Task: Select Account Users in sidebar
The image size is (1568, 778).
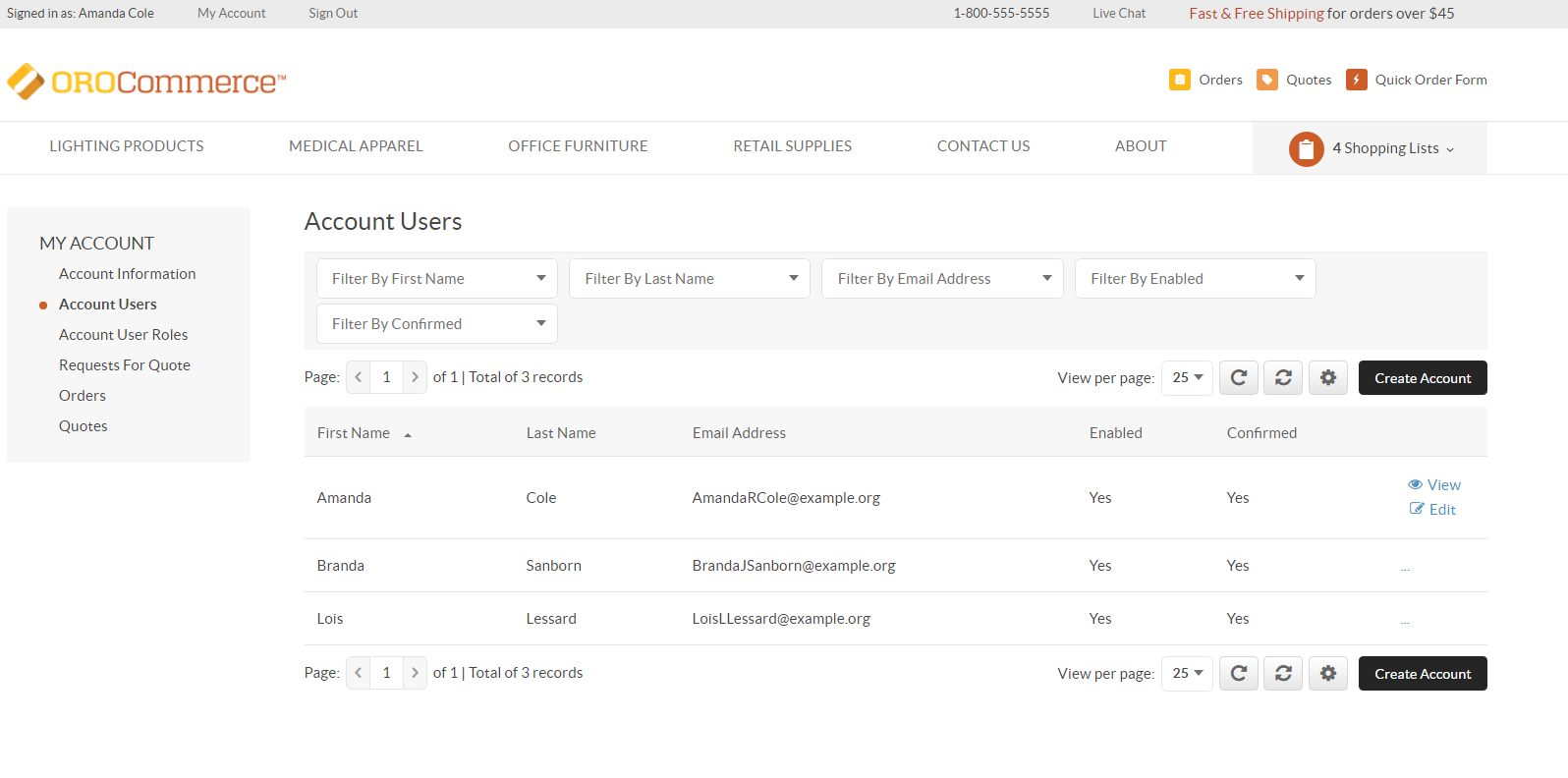Action: [108, 305]
